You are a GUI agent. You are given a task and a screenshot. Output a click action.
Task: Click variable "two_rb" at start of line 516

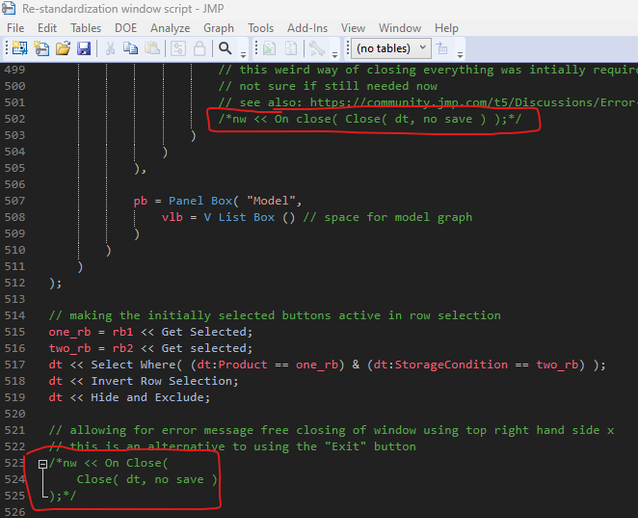(70, 349)
